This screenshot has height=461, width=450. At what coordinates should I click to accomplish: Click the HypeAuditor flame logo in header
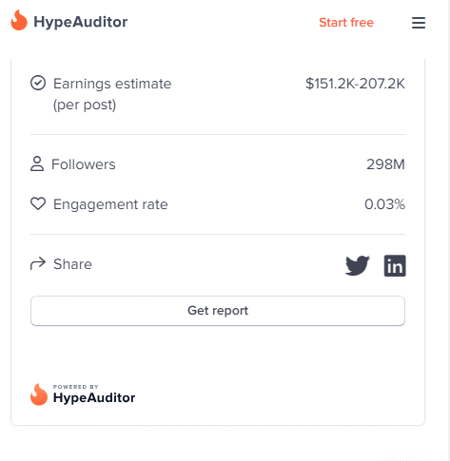pos(19,20)
